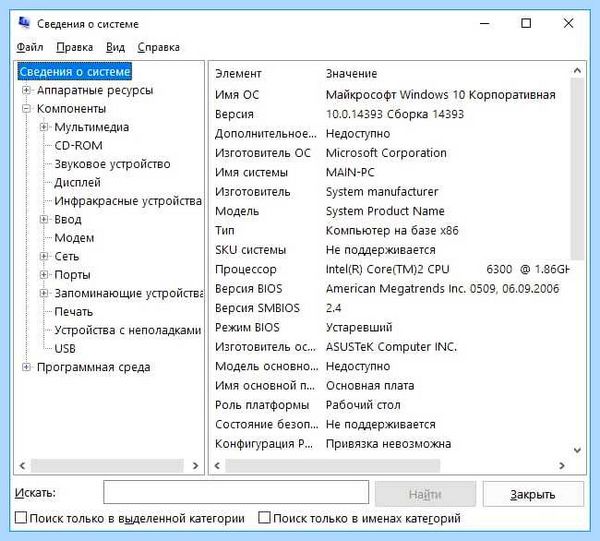This screenshot has height=541, width=600.
Task: Open the Справка menu
Action: (x=158, y=47)
